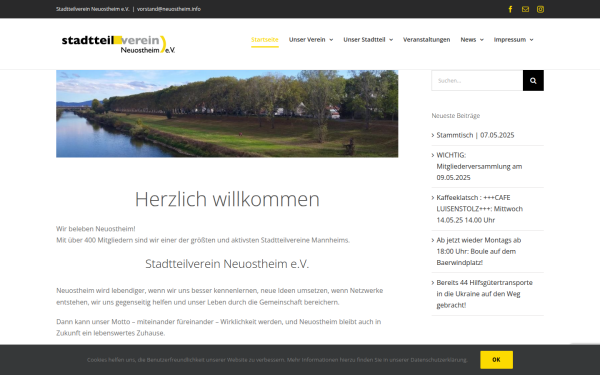Open the Instagram icon in header
This screenshot has width=600, height=375.
coord(540,9)
